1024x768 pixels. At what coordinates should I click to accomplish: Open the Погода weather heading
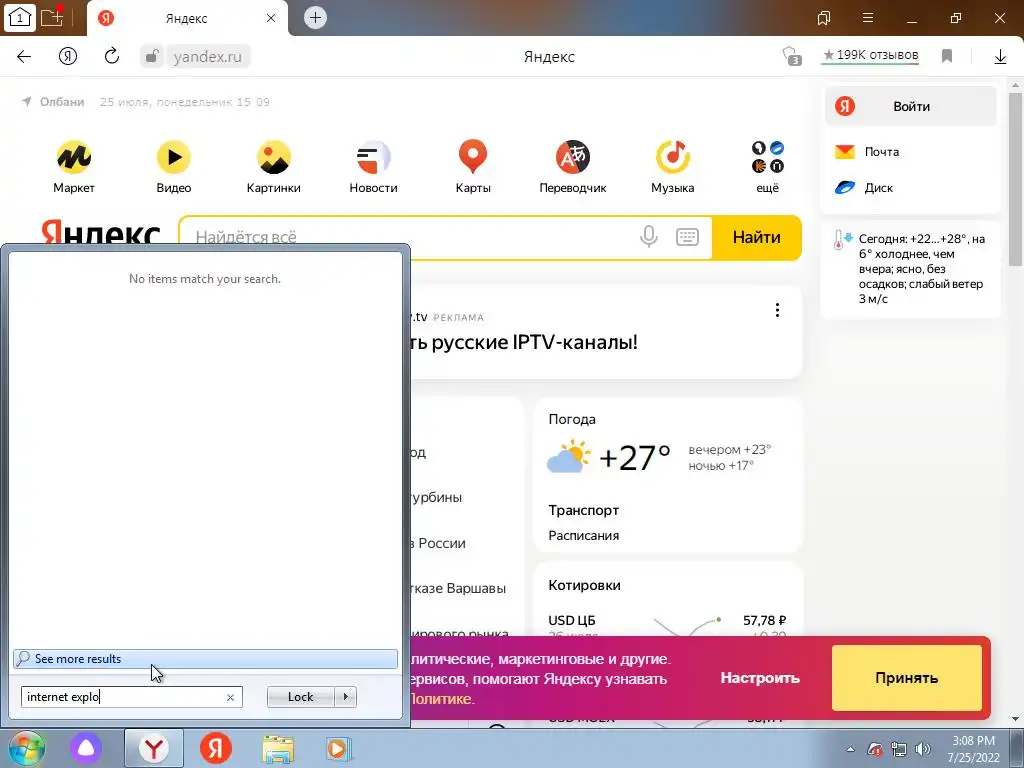(x=572, y=419)
